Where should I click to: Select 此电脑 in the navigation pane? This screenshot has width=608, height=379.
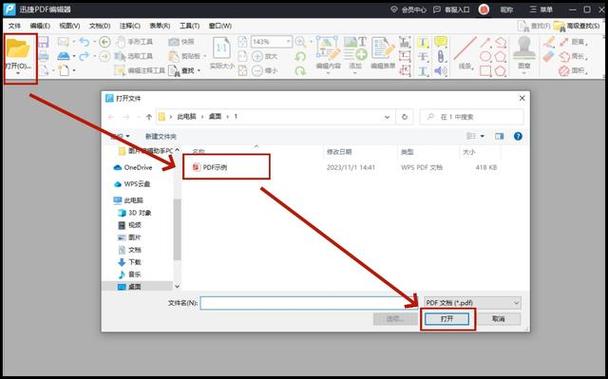(128, 200)
